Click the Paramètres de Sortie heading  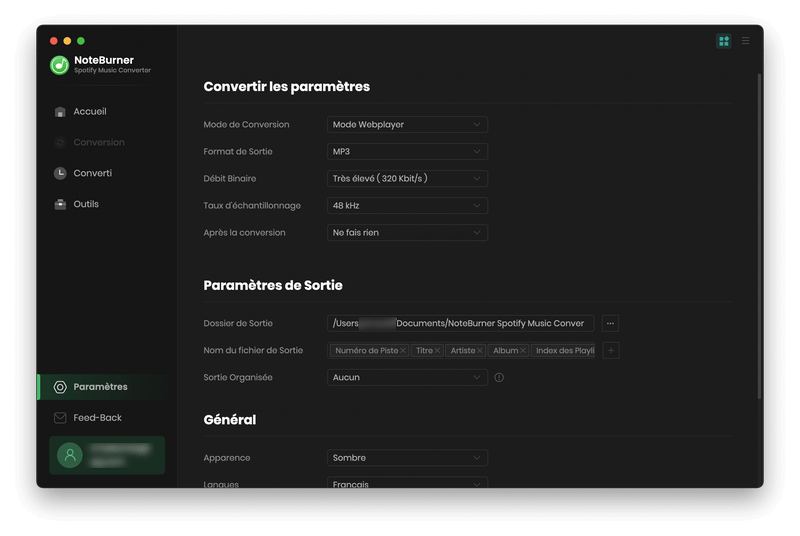(x=272, y=285)
